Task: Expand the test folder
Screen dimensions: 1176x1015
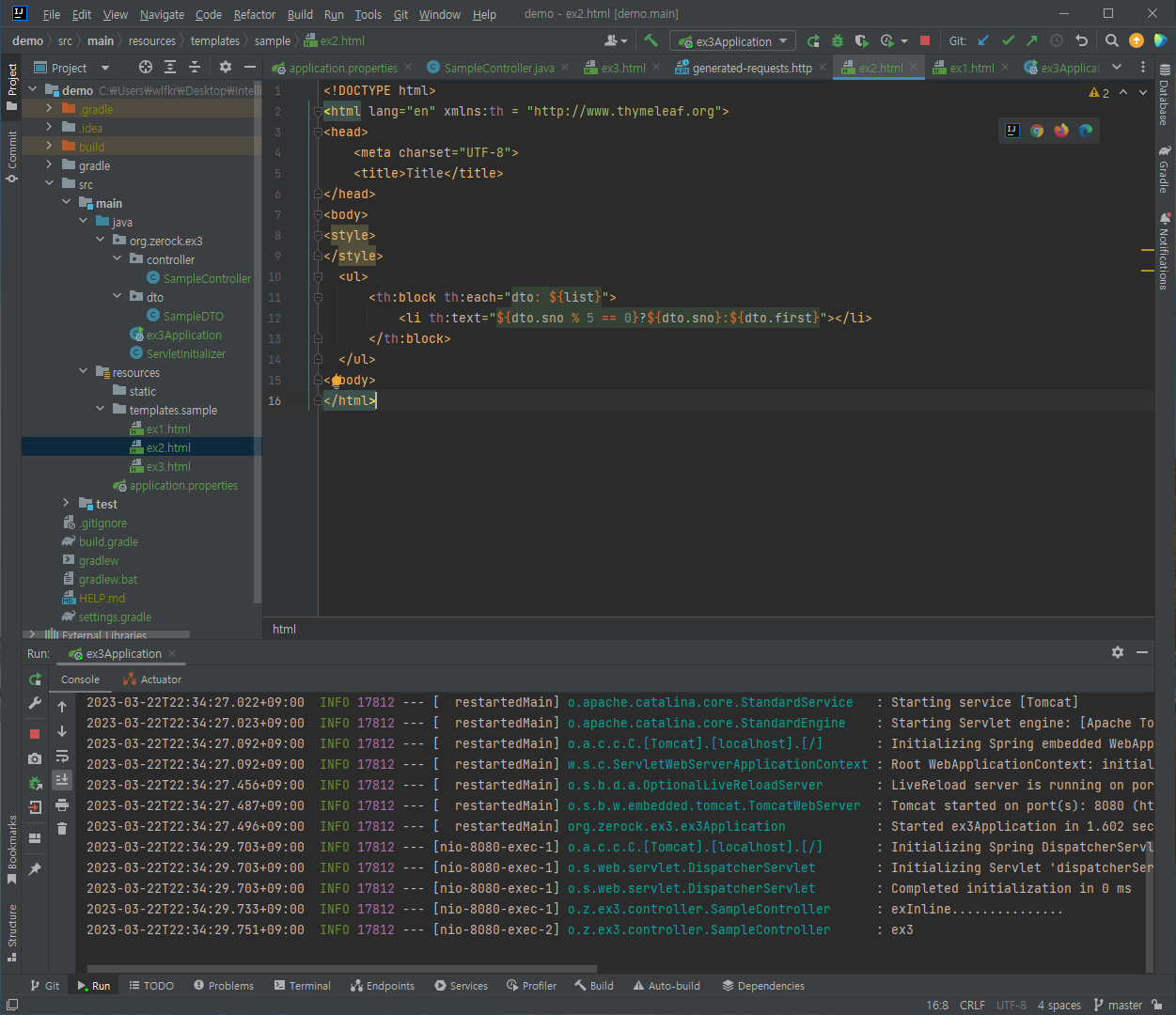Action: (x=66, y=504)
